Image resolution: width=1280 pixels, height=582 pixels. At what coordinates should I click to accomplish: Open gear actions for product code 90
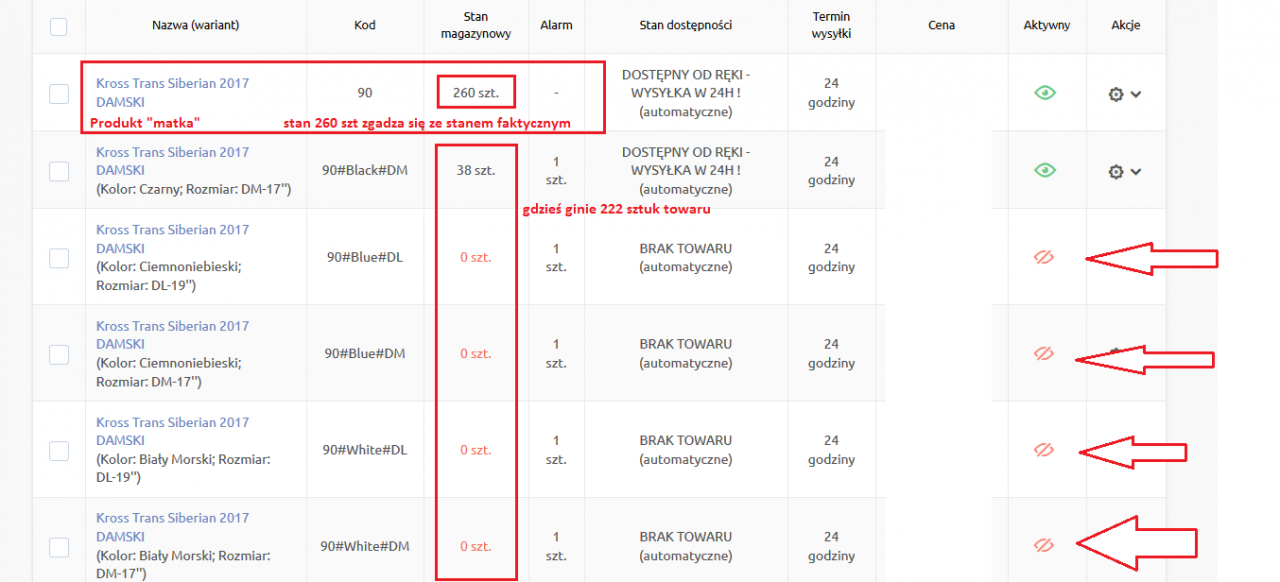[x=1116, y=94]
